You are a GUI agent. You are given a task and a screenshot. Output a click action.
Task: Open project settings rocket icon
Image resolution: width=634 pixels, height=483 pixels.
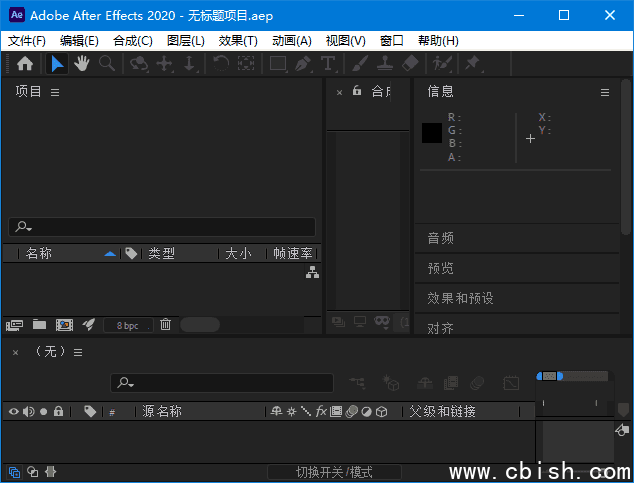(x=89, y=324)
